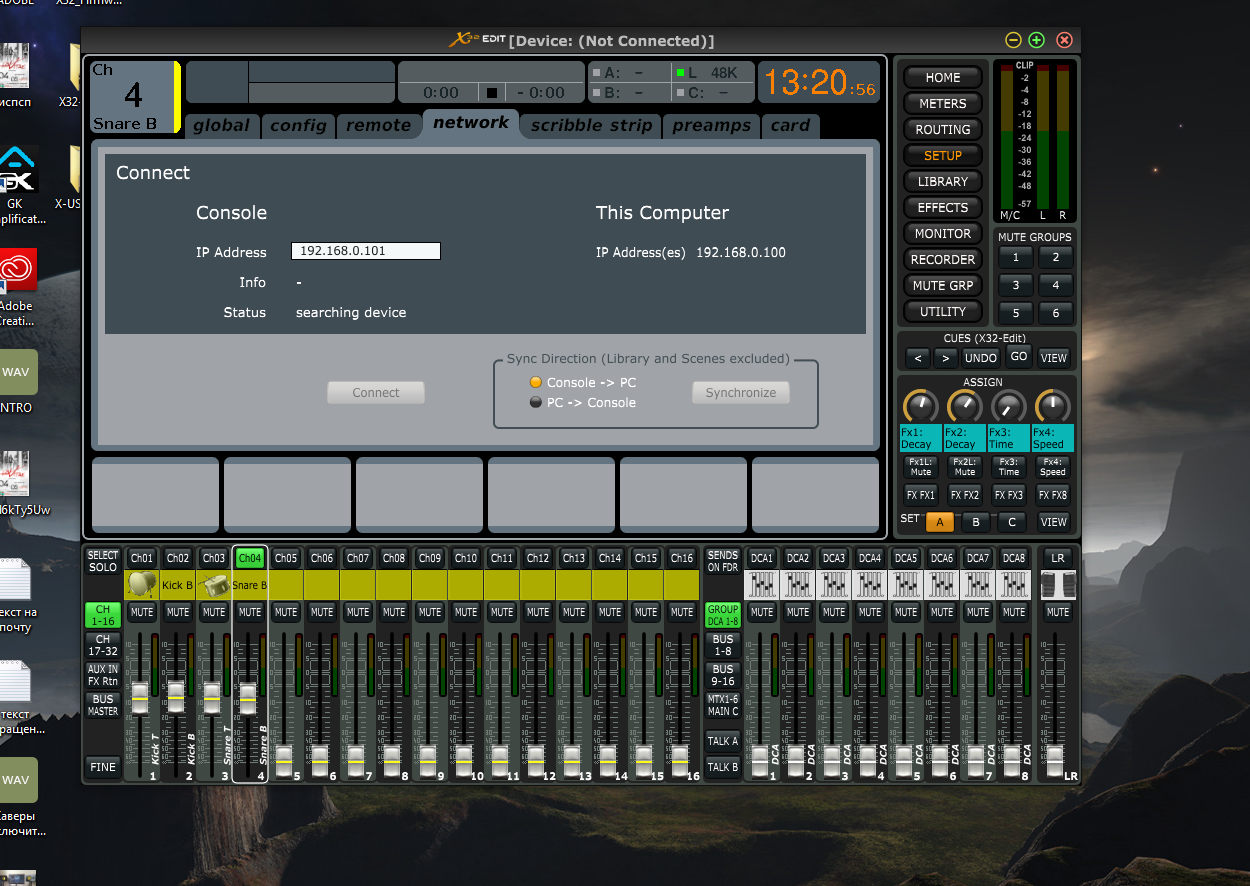Screen dimensions: 1250x886
Task: Mute channel 16
Action: [x=682, y=612]
